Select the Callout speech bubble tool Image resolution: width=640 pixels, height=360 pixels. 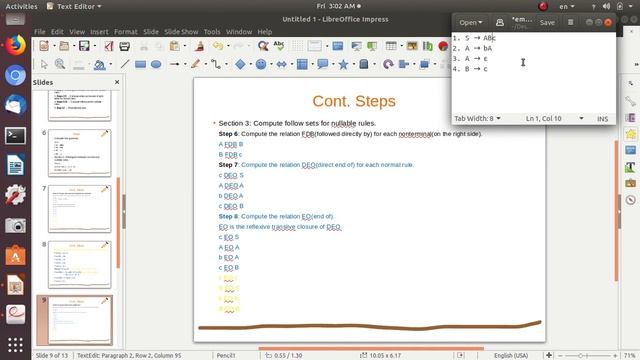[322, 64]
